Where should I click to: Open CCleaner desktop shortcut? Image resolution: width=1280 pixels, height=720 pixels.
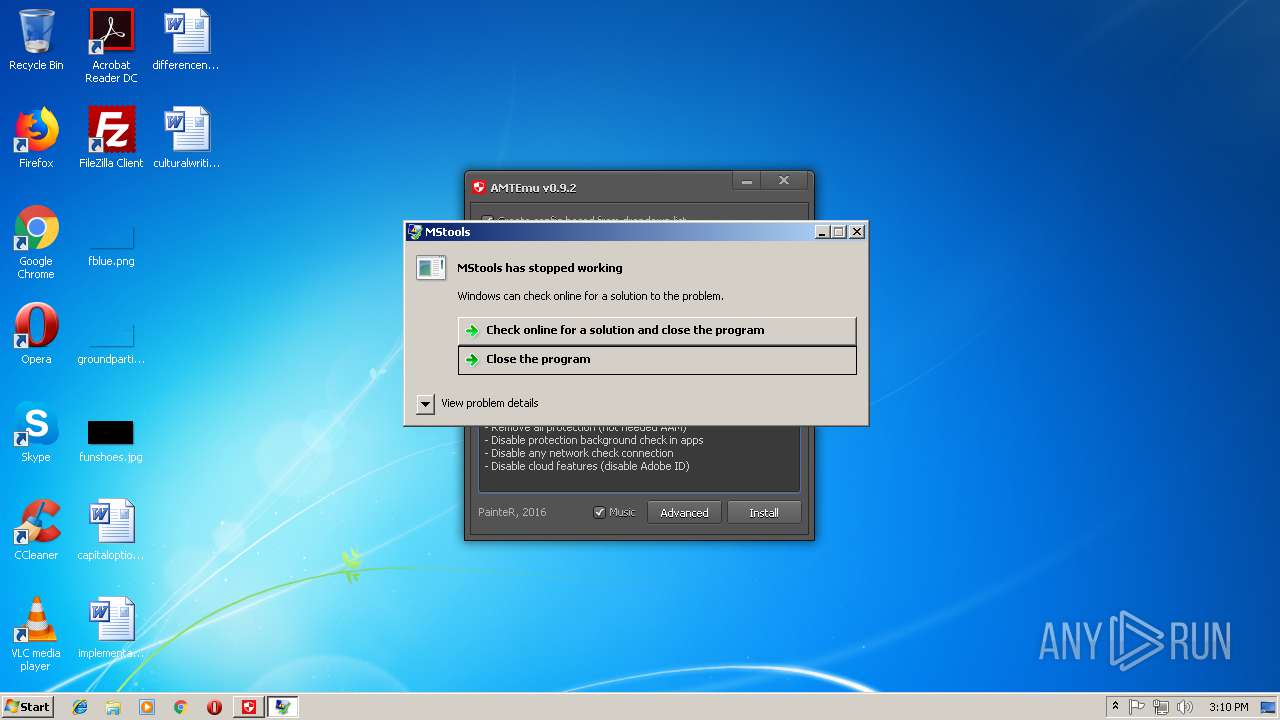tap(36, 530)
